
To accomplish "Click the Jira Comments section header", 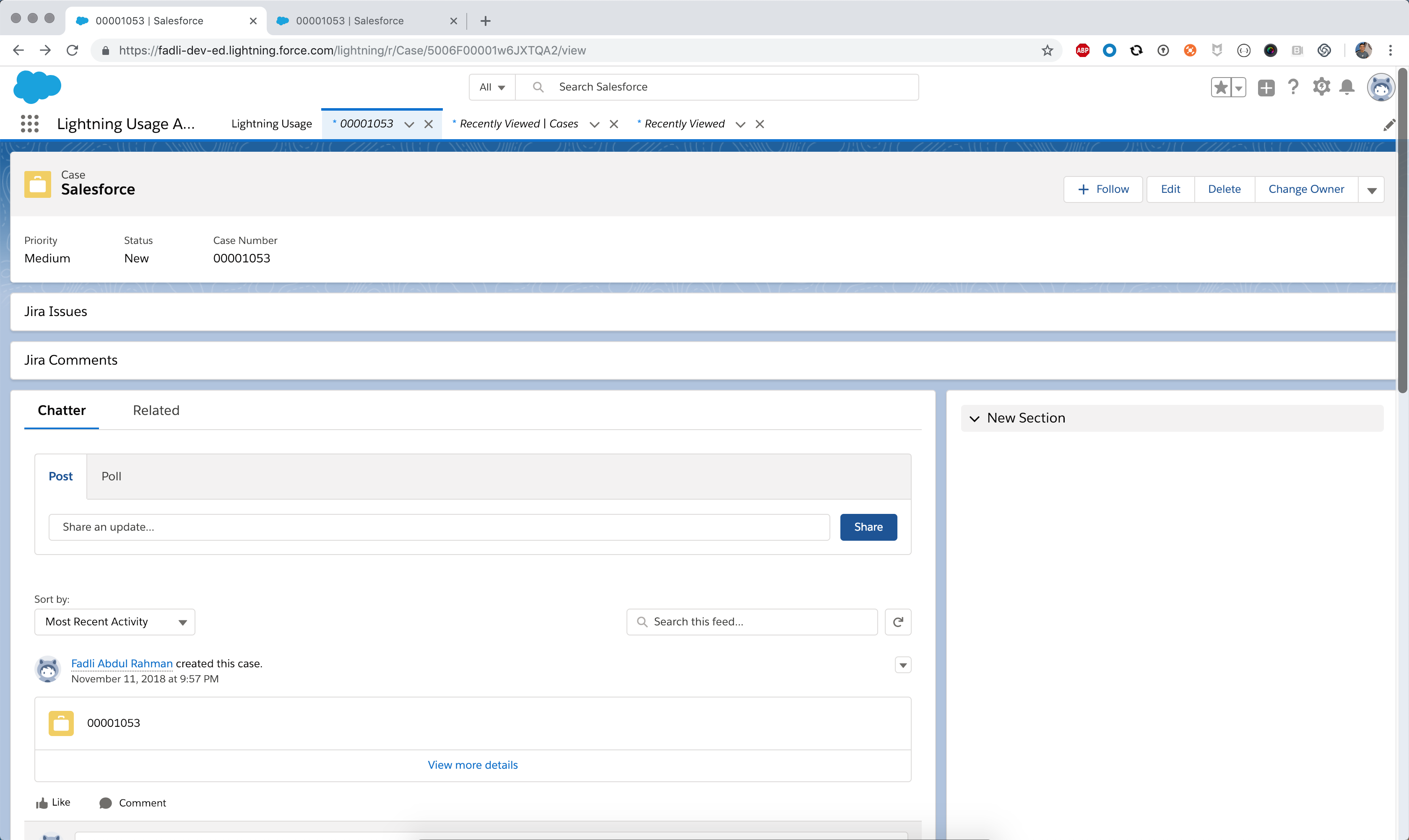I will click(x=71, y=360).
